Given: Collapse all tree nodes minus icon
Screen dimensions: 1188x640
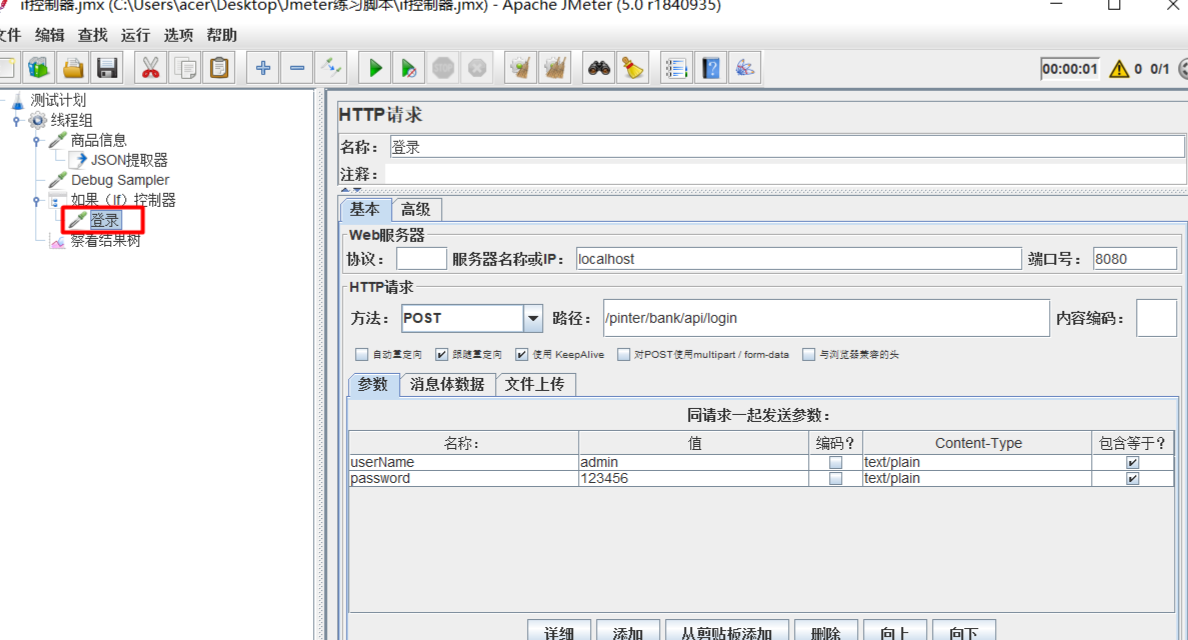Looking at the screenshot, I should point(297,68).
